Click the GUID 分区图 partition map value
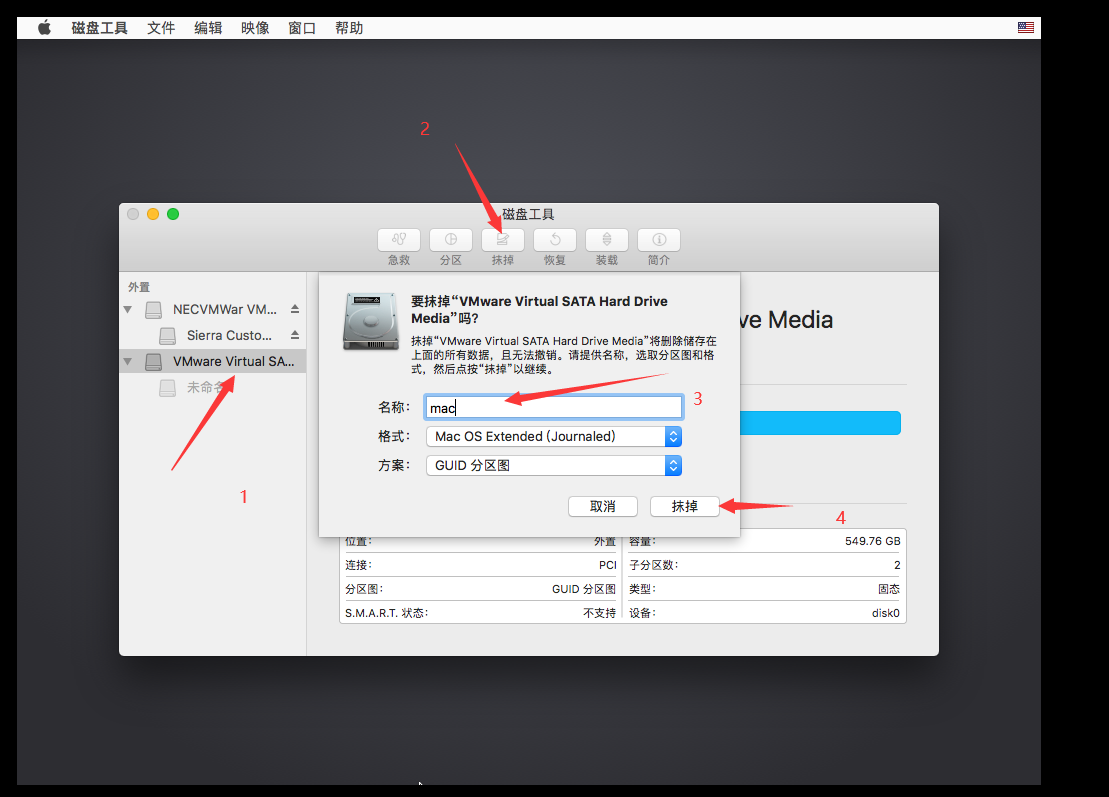Image resolution: width=1109 pixels, height=797 pixels. pos(583,589)
